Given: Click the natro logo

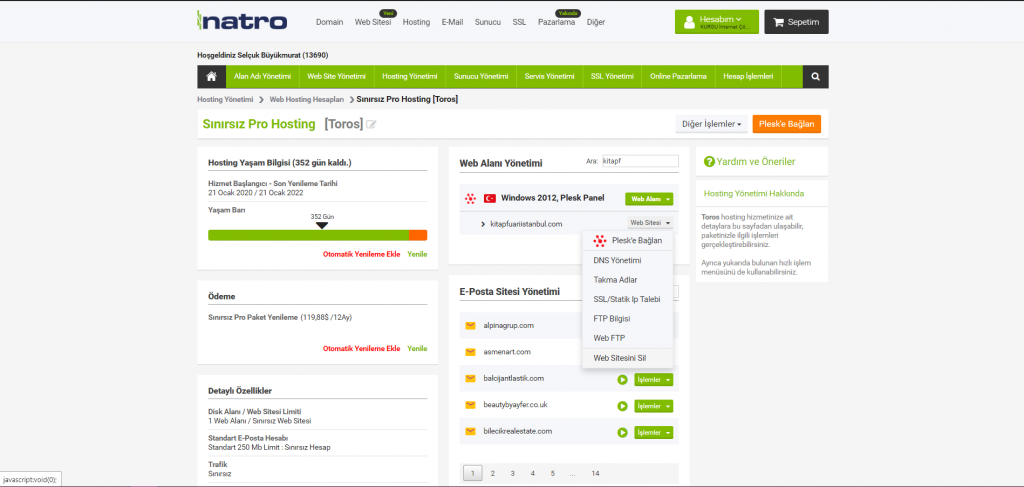Looking at the screenshot, I should (242, 21).
